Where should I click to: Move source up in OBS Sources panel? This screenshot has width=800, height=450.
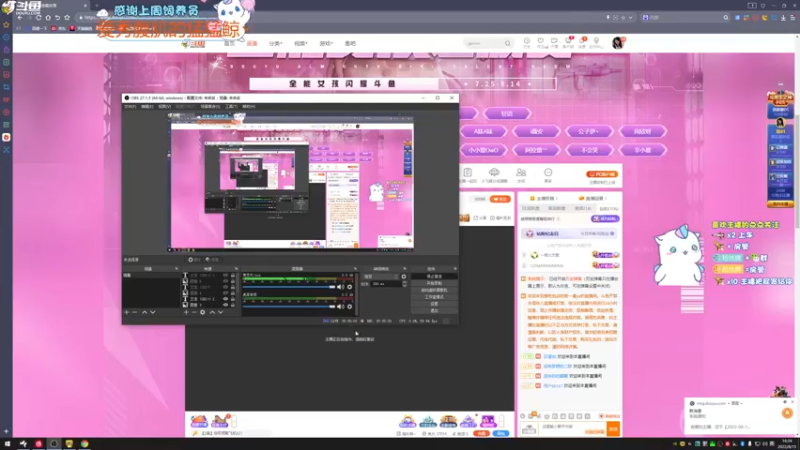212,312
